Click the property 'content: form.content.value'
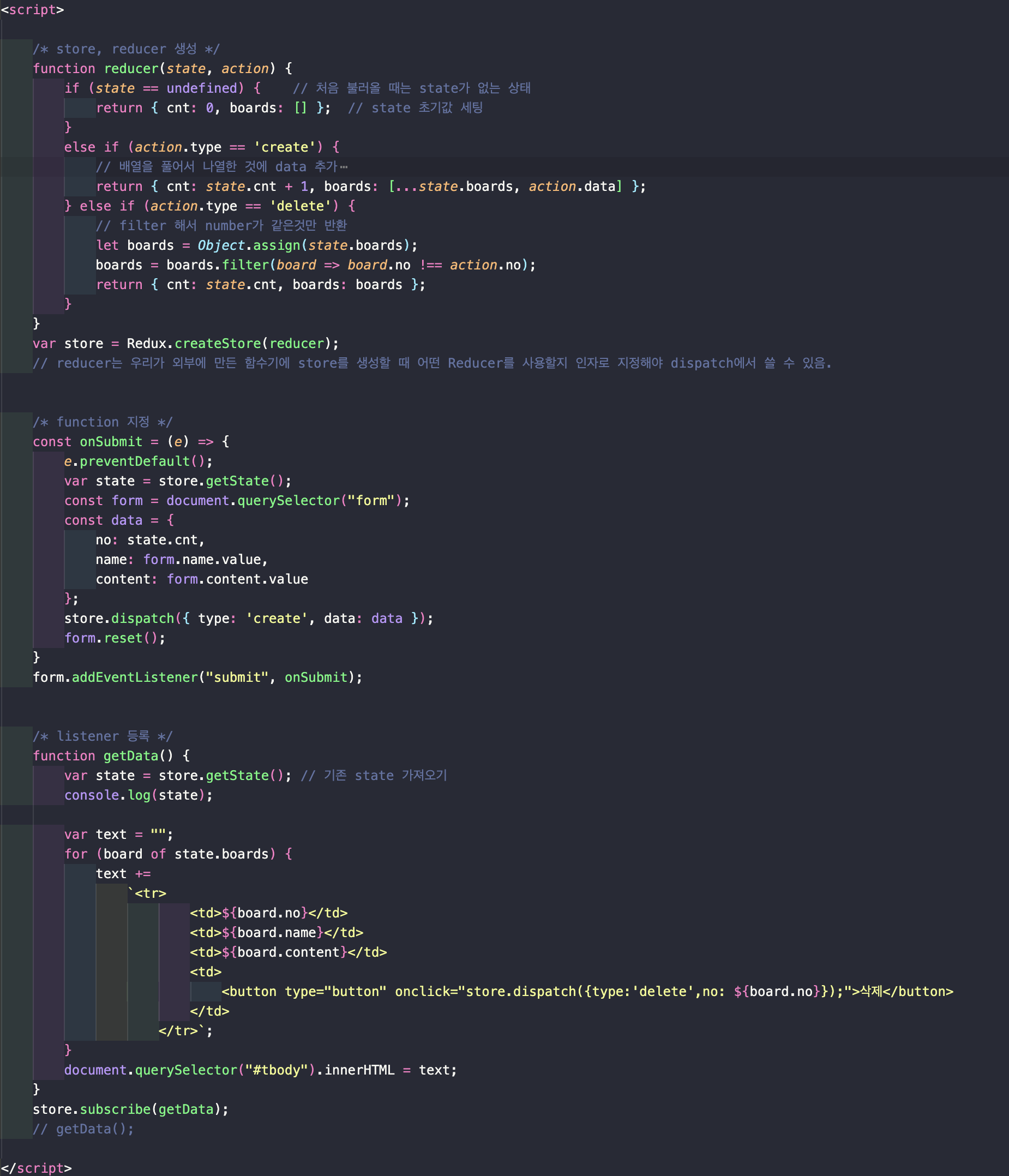The width and height of the screenshot is (1009, 1176). coord(202,579)
